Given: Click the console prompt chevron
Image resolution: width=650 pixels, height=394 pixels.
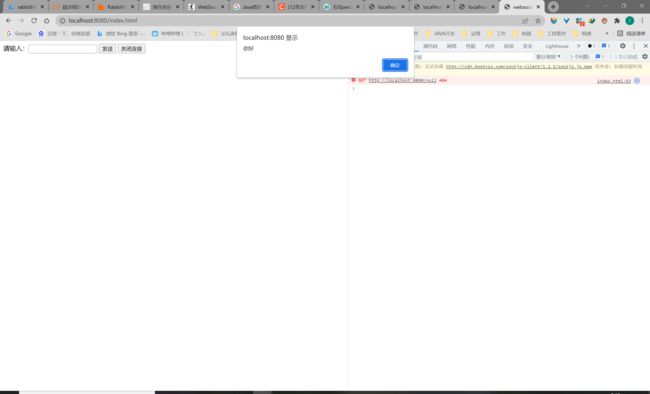Looking at the screenshot, I should click(354, 88).
